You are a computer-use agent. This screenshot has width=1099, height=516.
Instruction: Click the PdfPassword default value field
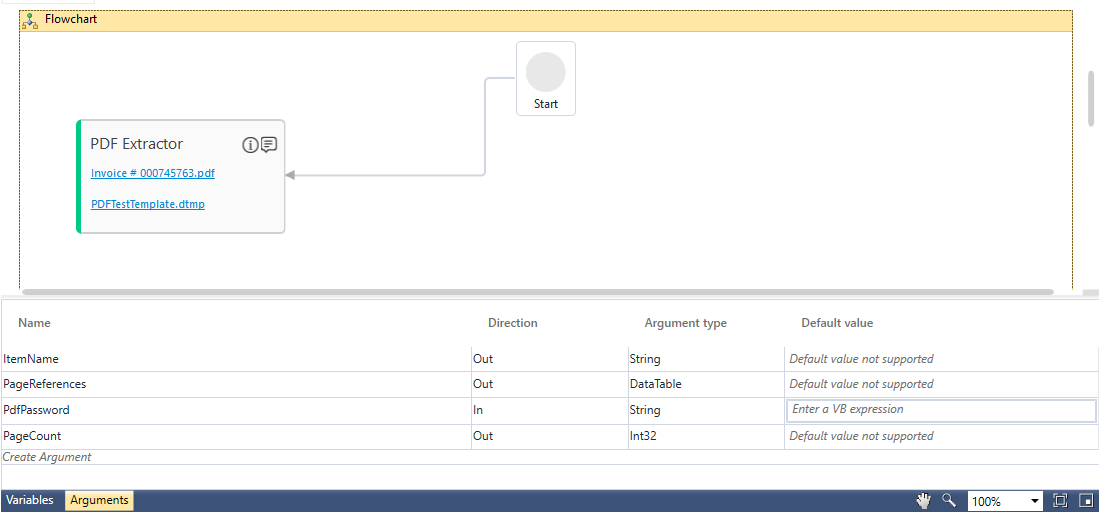[x=940, y=410]
